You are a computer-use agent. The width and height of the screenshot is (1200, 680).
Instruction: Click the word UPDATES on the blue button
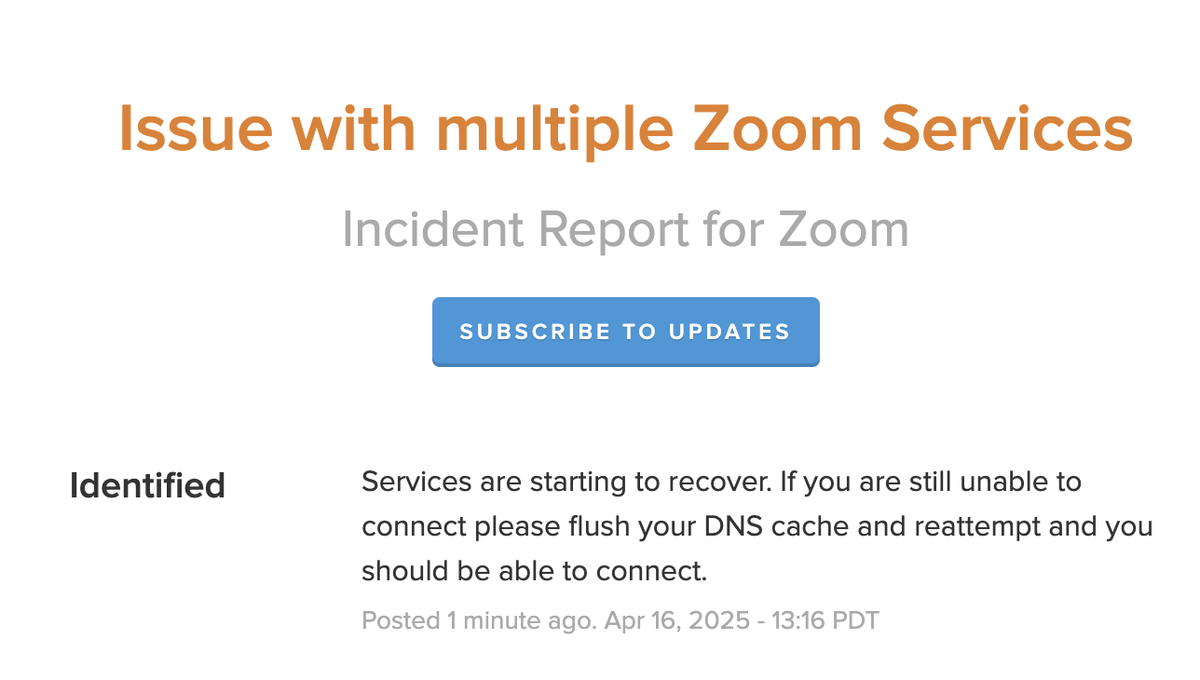point(728,332)
